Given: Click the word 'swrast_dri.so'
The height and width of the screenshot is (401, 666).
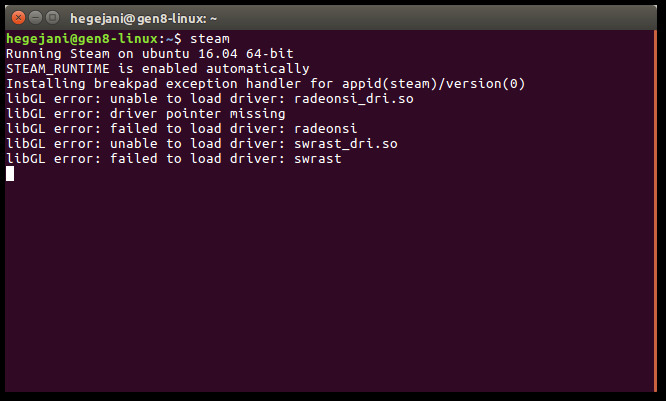Looking at the screenshot, I should pos(346,144).
